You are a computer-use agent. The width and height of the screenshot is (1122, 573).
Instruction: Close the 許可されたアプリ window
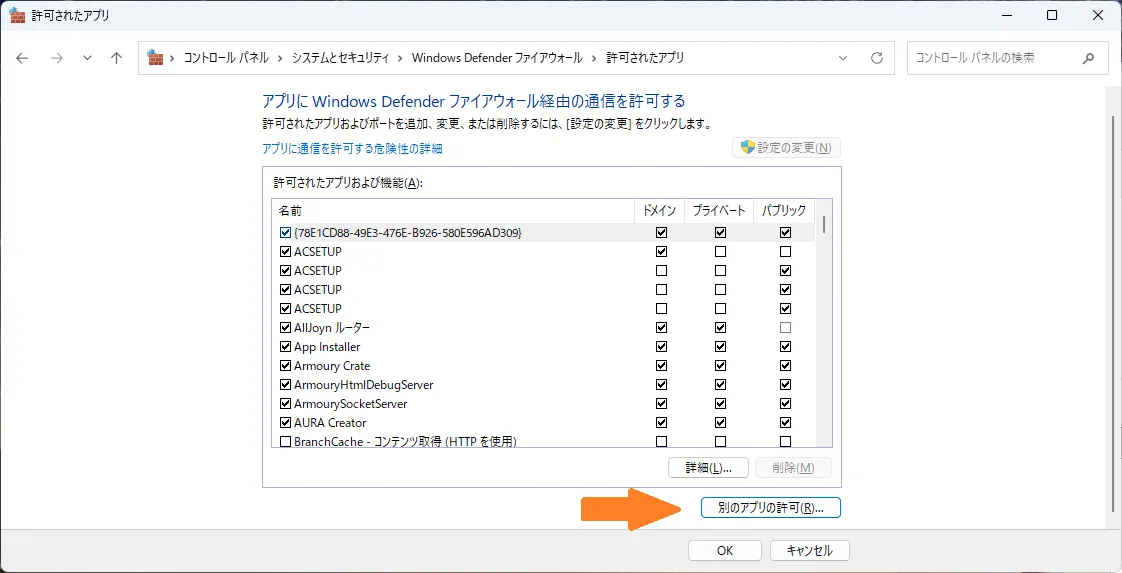[1097, 15]
